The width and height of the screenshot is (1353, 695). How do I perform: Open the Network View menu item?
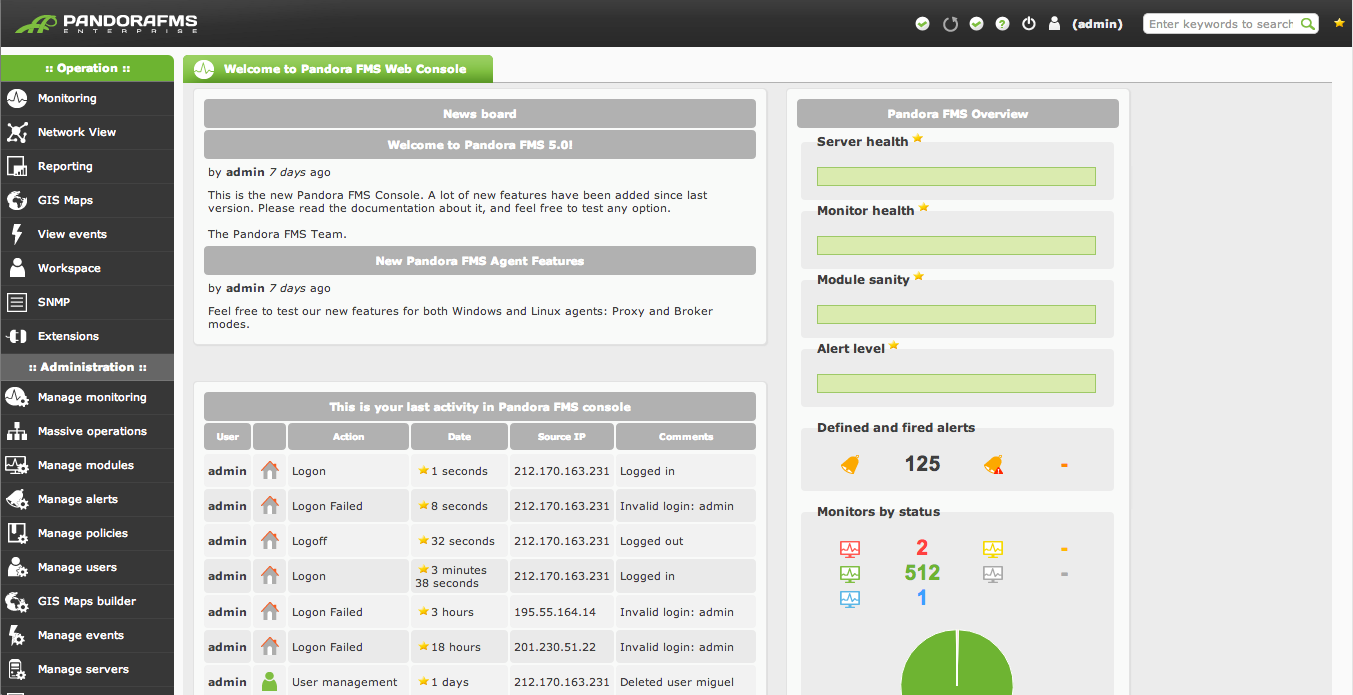[87, 132]
